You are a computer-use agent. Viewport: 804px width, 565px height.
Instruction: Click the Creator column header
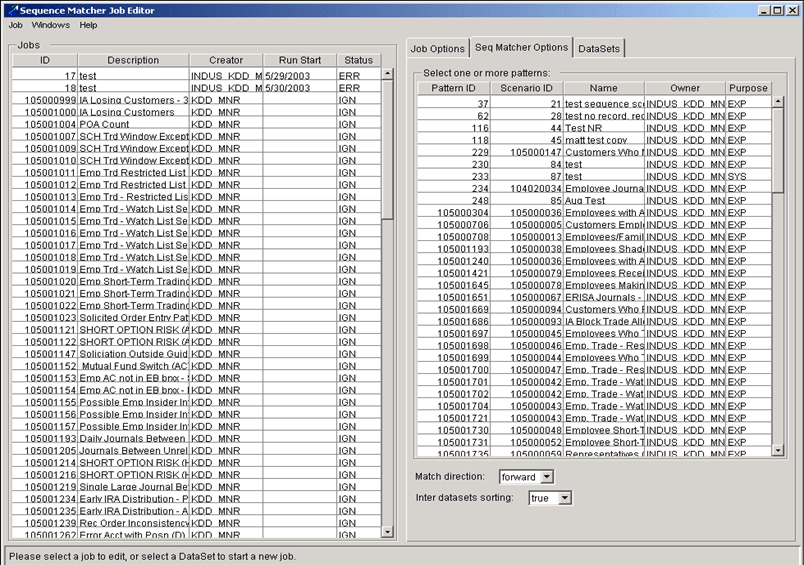[226, 60]
